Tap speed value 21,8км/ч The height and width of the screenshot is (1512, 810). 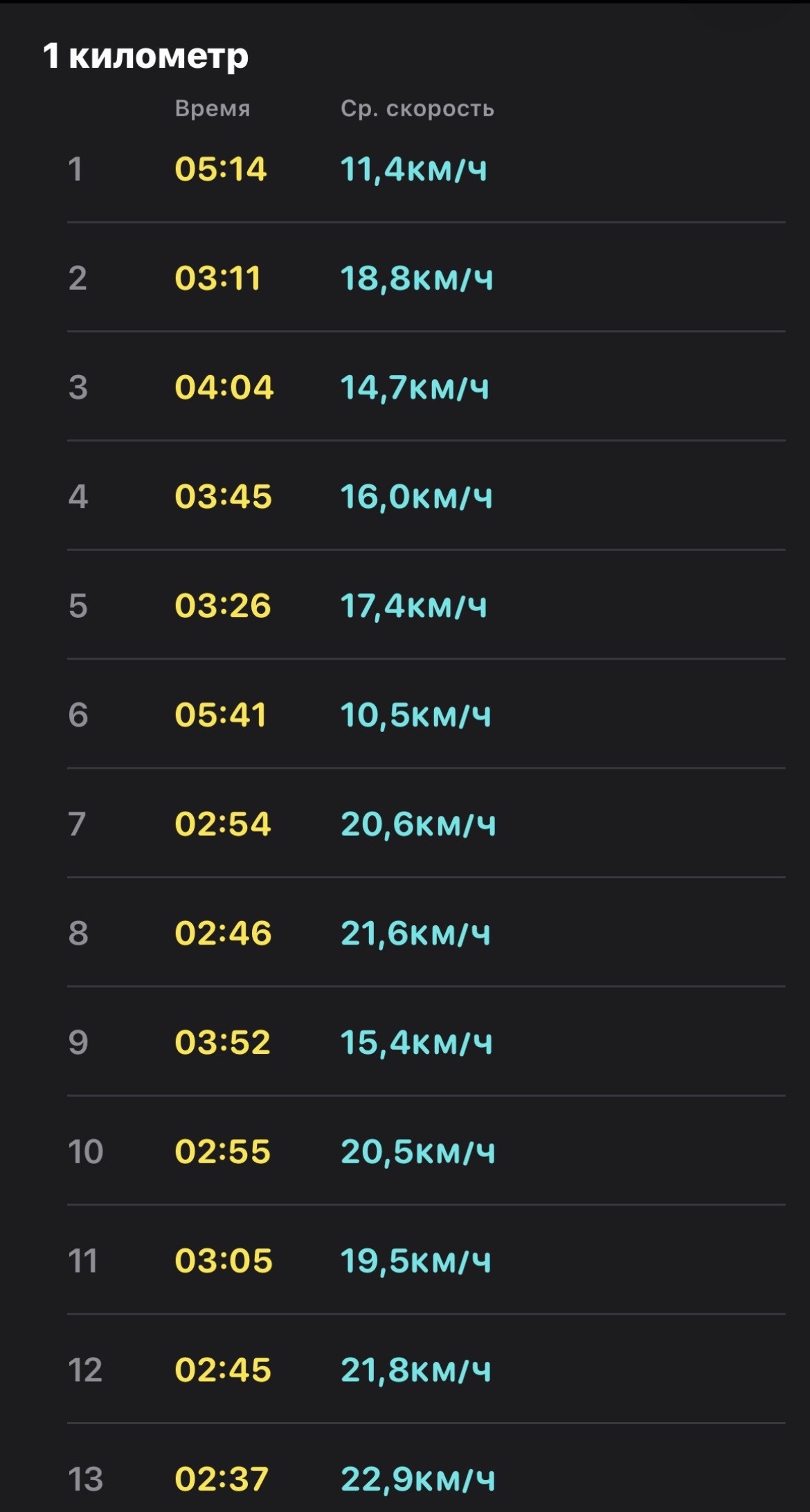pos(416,1370)
